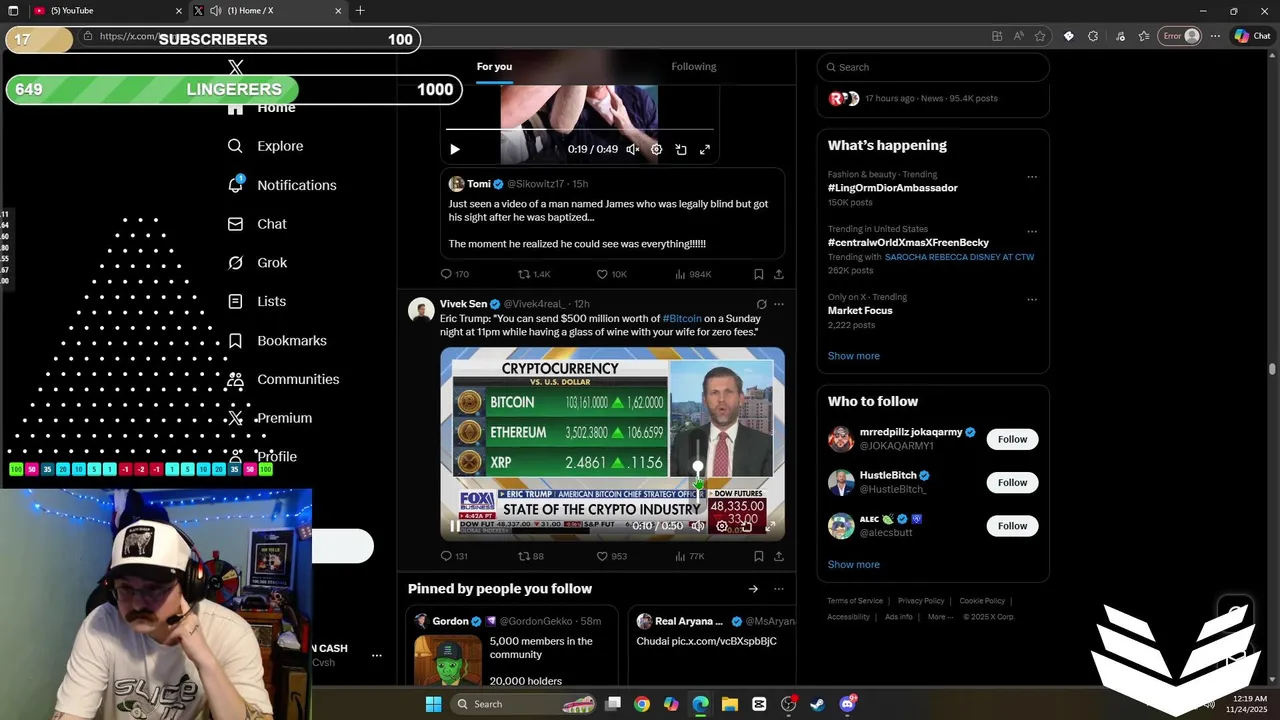Open the #Bitcoin hashtag link

pos(682,319)
